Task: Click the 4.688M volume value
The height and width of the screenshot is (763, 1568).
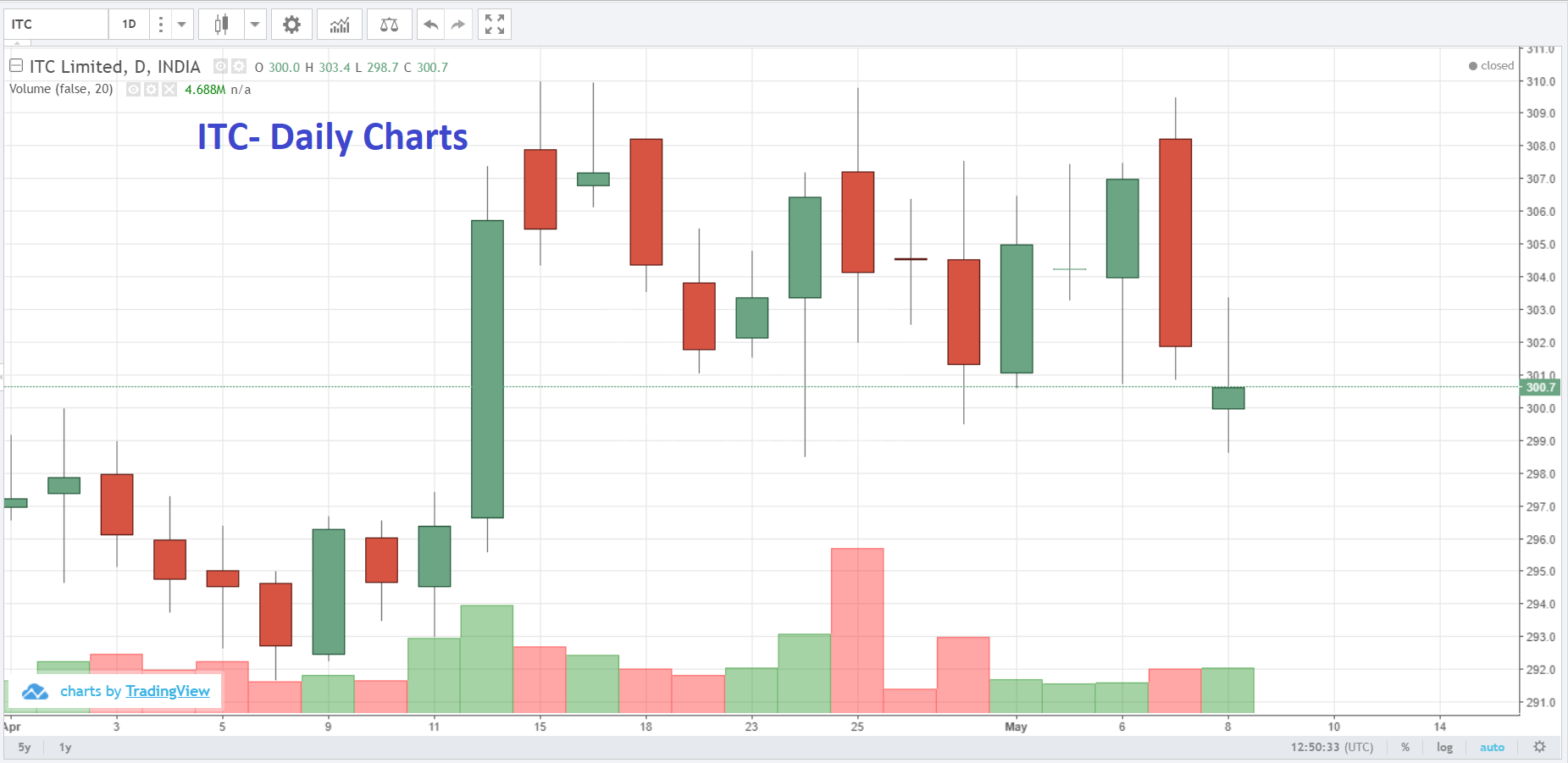Action: [x=205, y=89]
